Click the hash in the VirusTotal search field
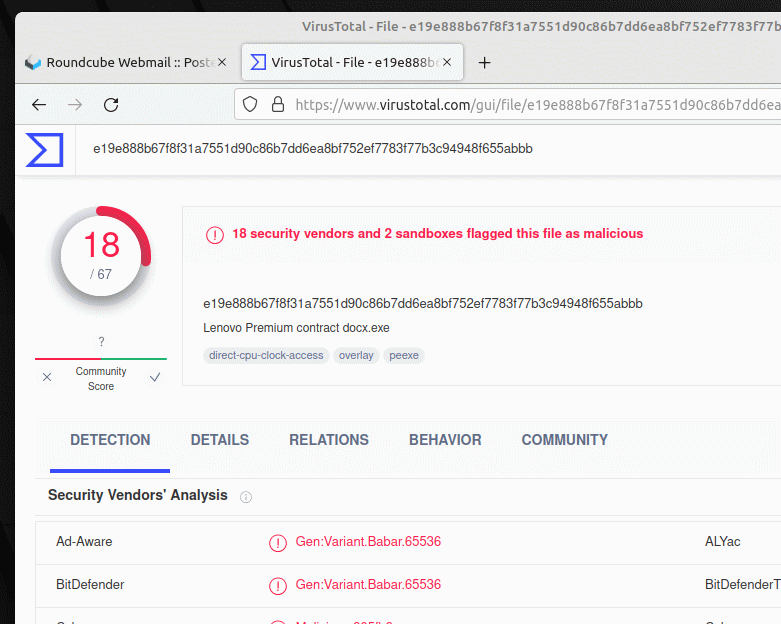This screenshot has height=624, width=781. tap(313, 149)
